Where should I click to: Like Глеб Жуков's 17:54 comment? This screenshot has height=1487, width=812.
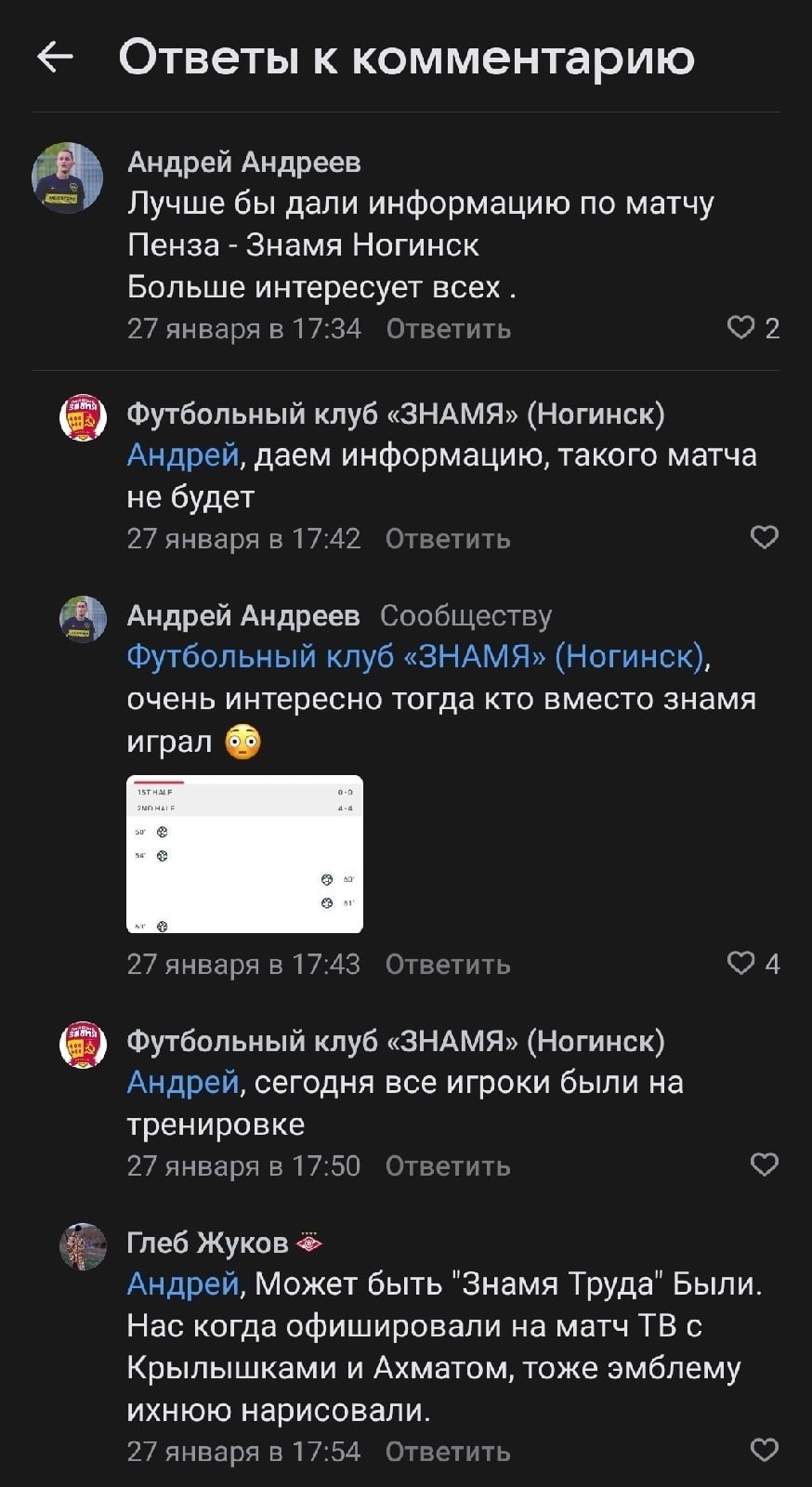point(764,1450)
